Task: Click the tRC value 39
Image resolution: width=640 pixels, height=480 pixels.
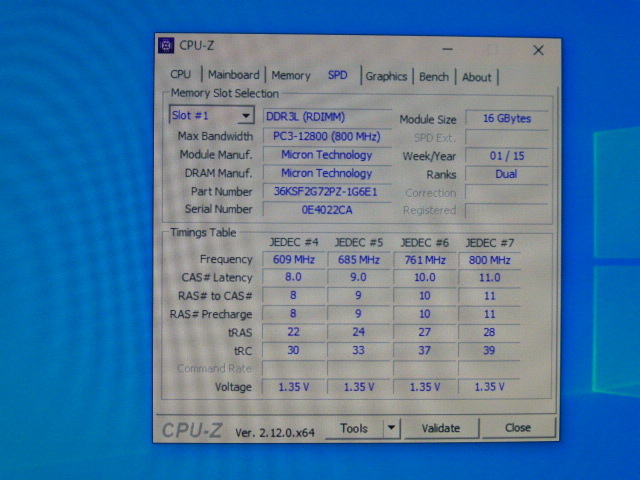Action: pyautogui.click(x=489, y=350)
